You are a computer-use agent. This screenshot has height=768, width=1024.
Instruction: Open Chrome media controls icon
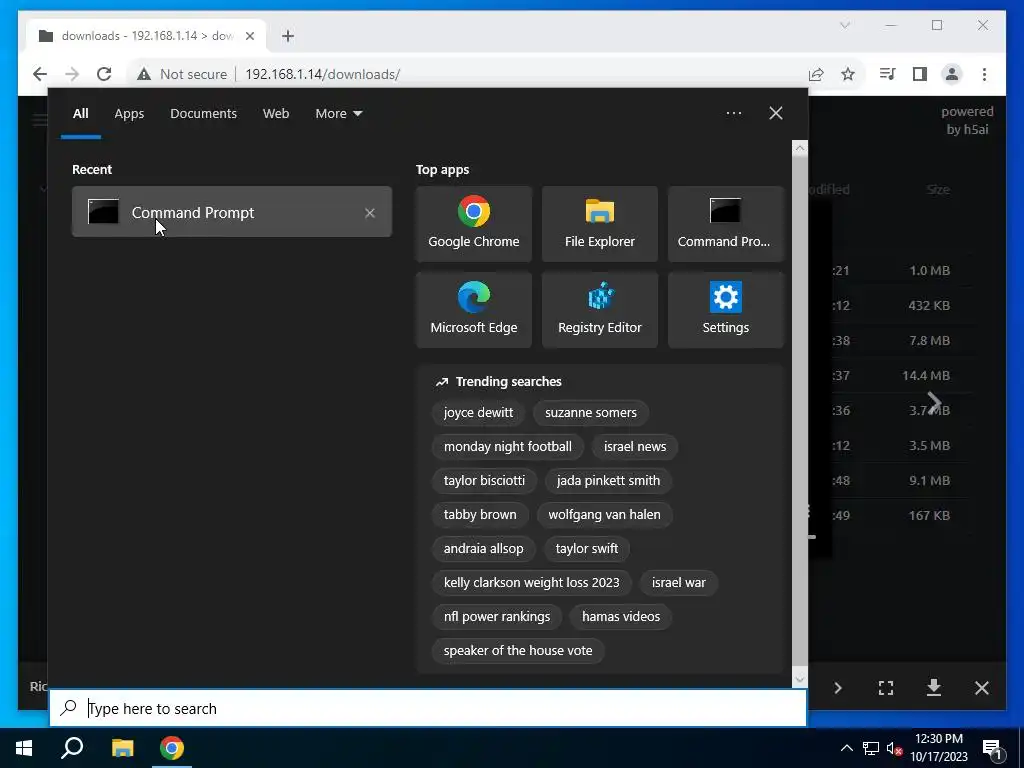(887, 74)
